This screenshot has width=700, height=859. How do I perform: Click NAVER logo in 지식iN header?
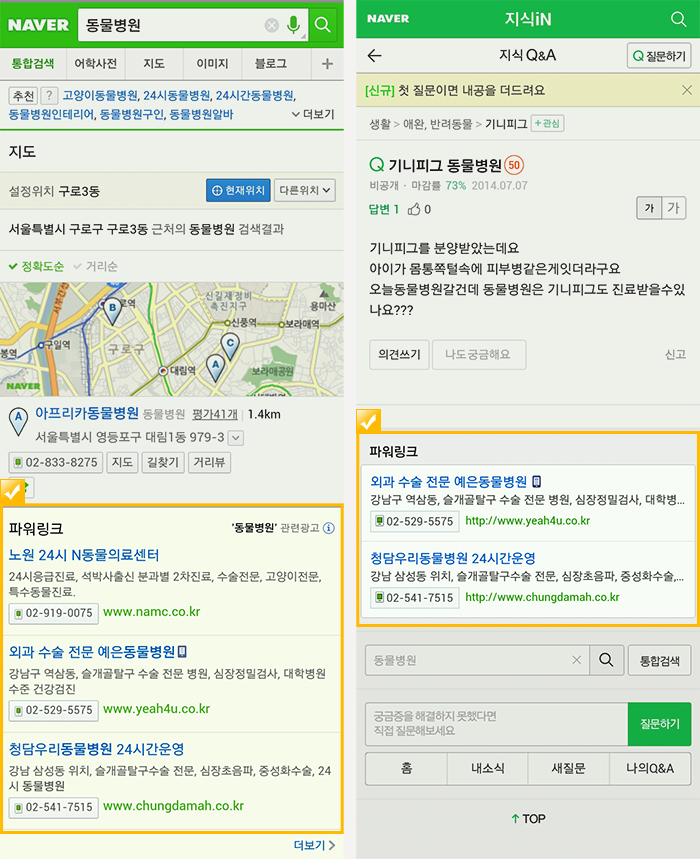tap(388, 19)
